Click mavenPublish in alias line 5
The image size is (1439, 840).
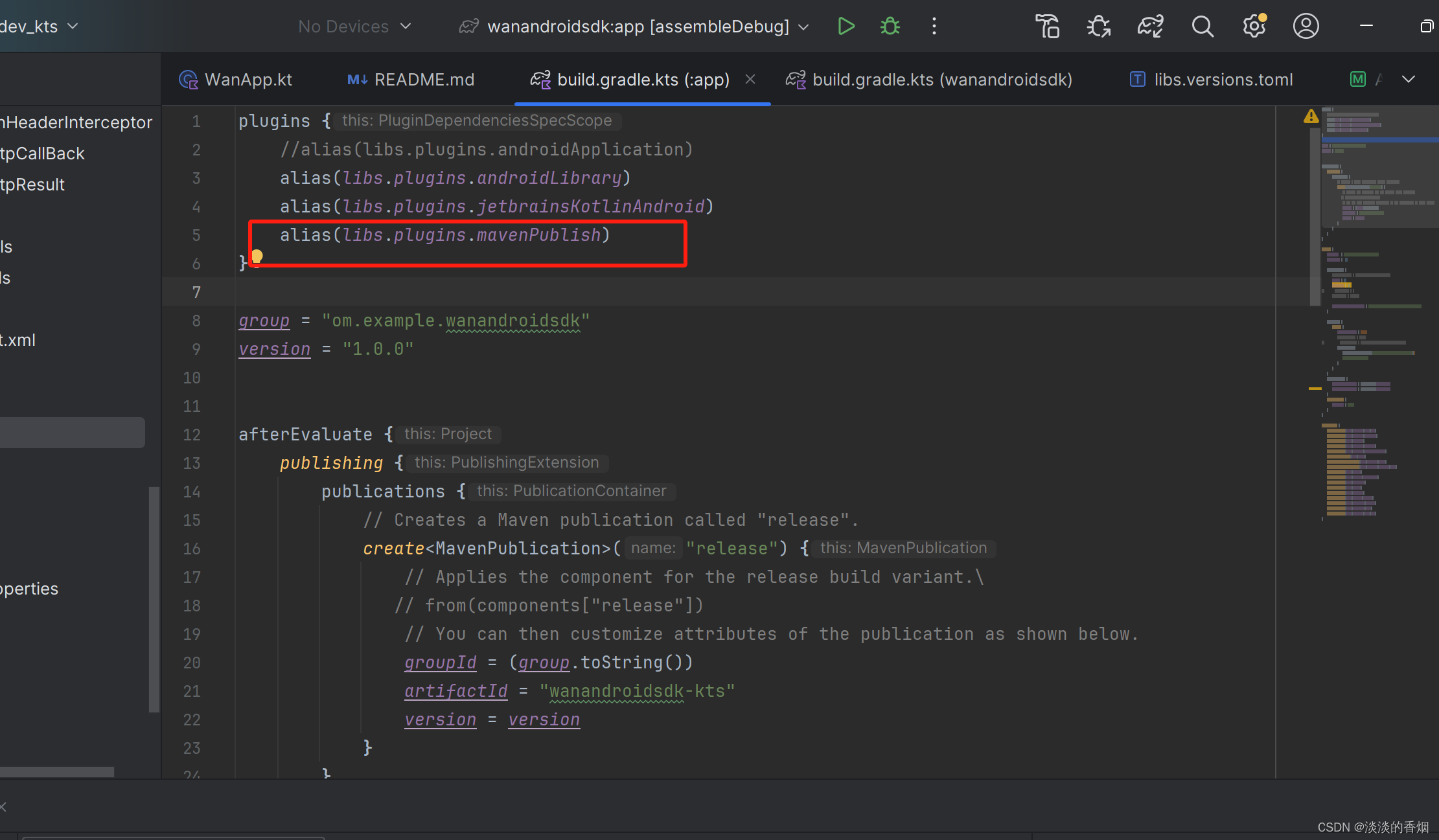pos(538,235)
